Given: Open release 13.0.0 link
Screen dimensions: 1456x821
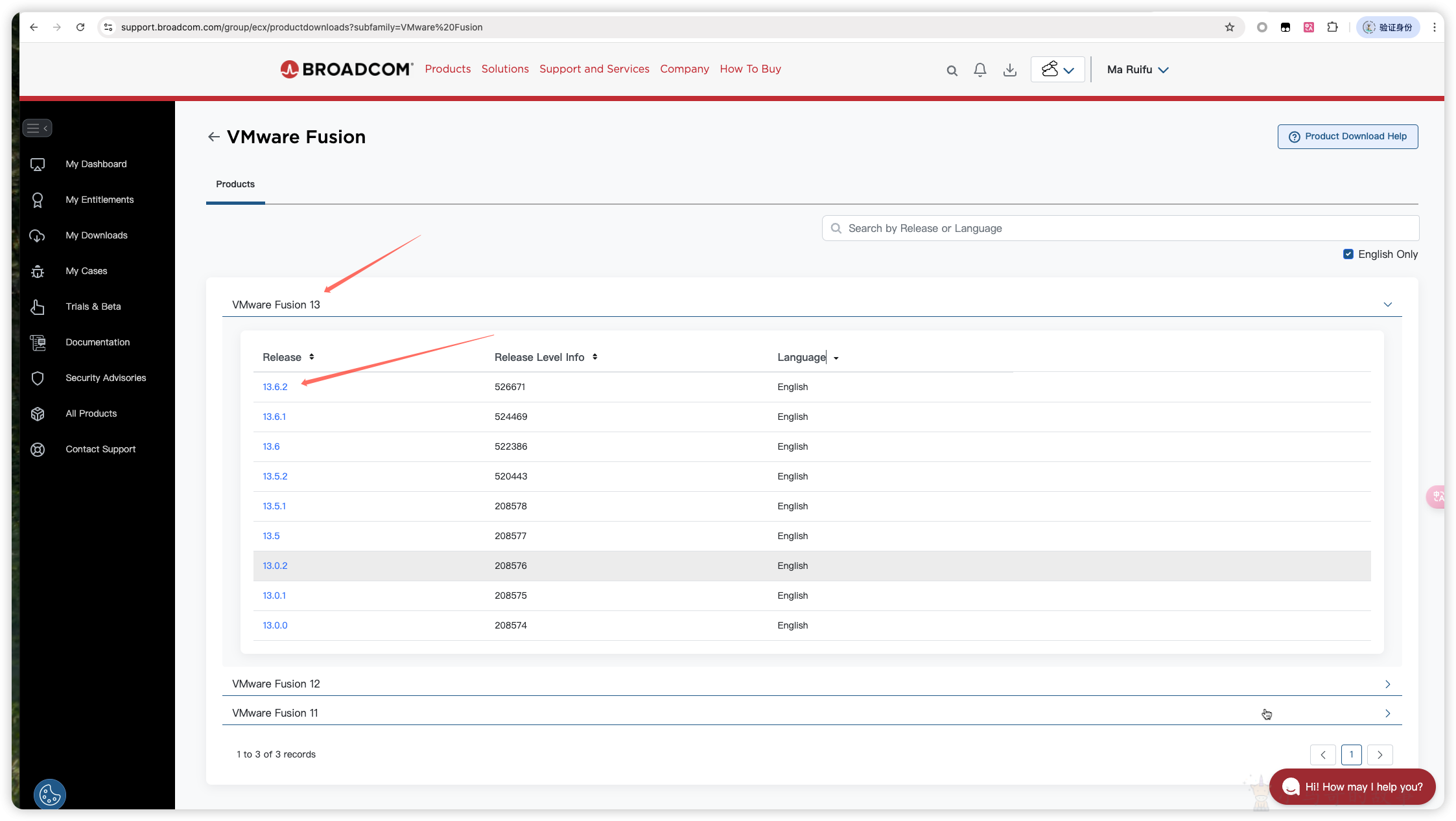Looking at the screenshot, I should point(275,625).
